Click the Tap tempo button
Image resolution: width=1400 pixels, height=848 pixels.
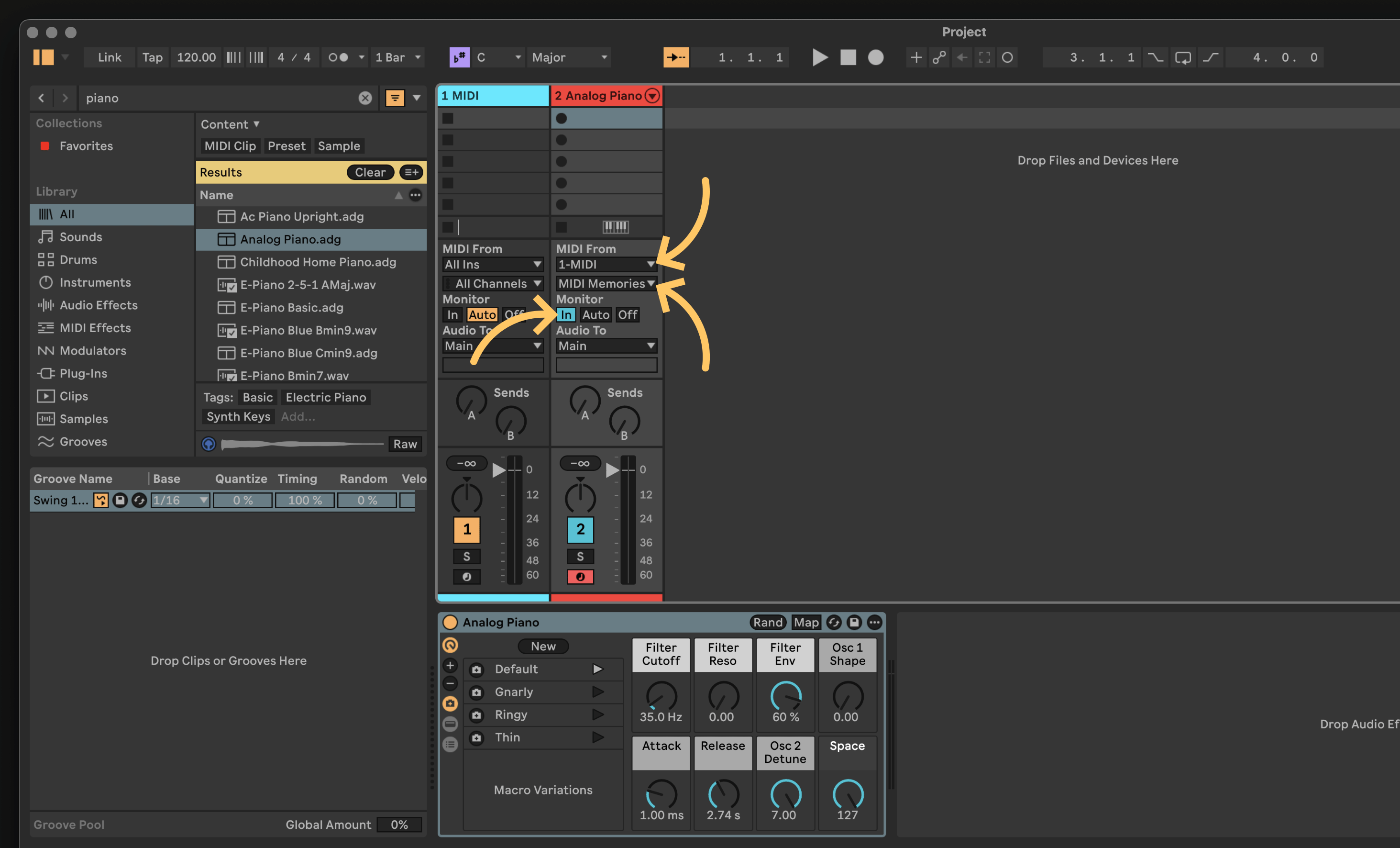click(x=152, y=57)
